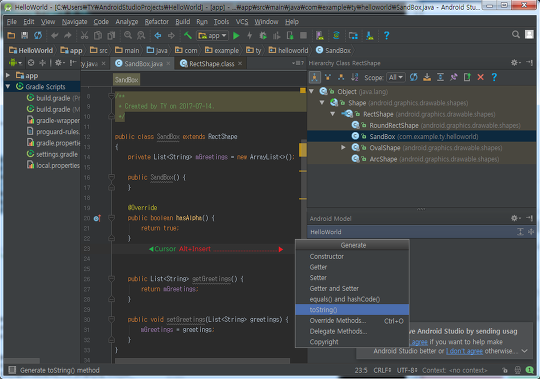Click the Debug app bug icon
This screenshot has width=540, height=379.
click(263, 35)
